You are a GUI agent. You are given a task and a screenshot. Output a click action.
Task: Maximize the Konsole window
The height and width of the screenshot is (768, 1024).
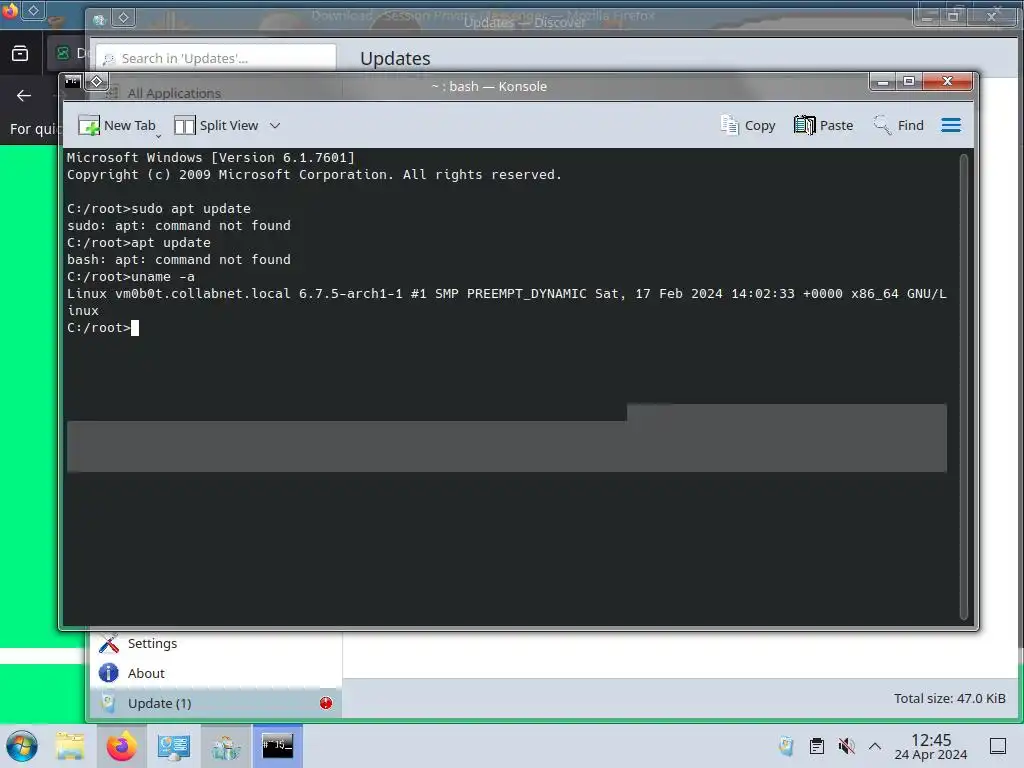click(x=908, y=82)
